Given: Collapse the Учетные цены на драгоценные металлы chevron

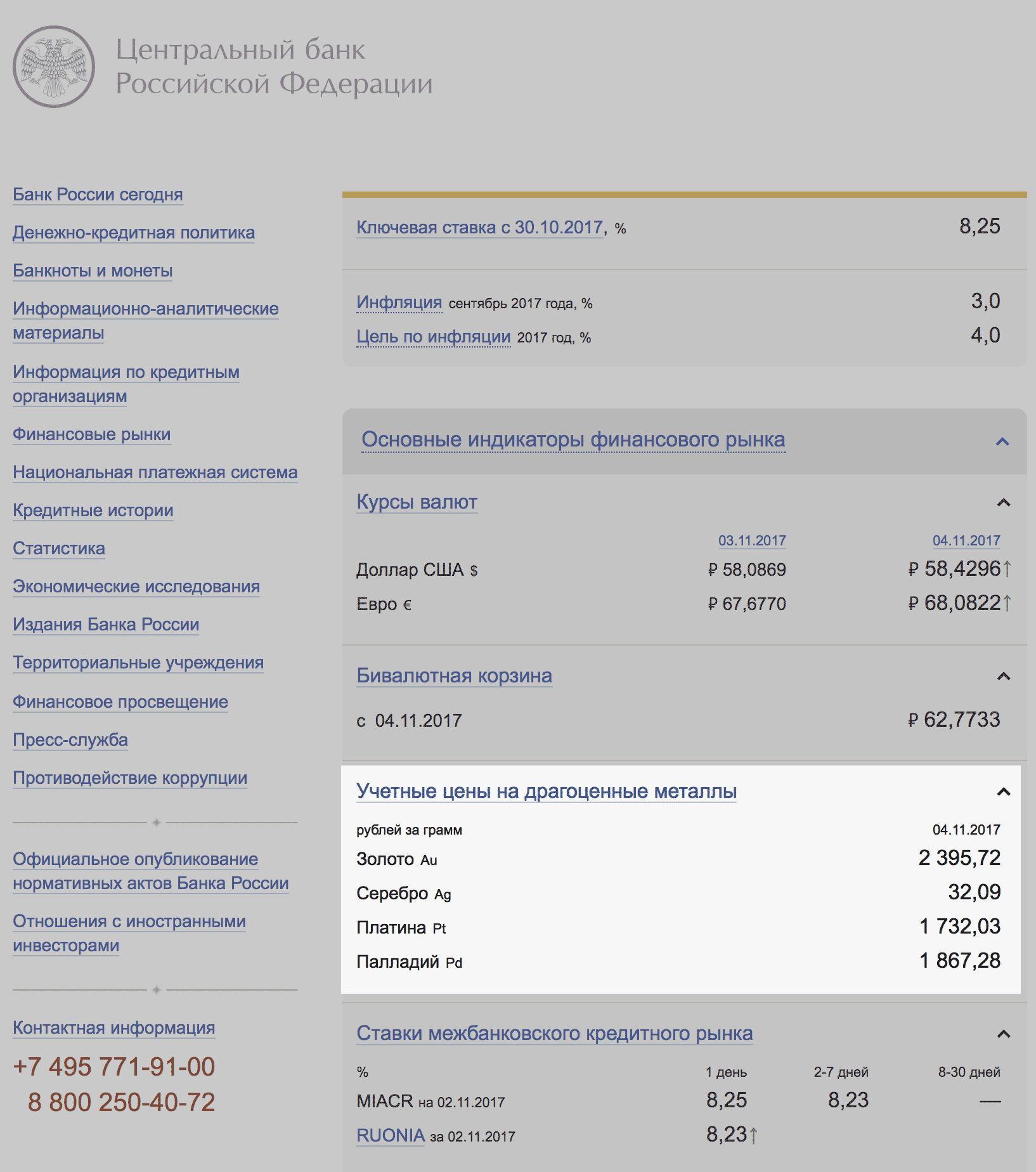Looking at the screenshot, I should click(1003, 792).
